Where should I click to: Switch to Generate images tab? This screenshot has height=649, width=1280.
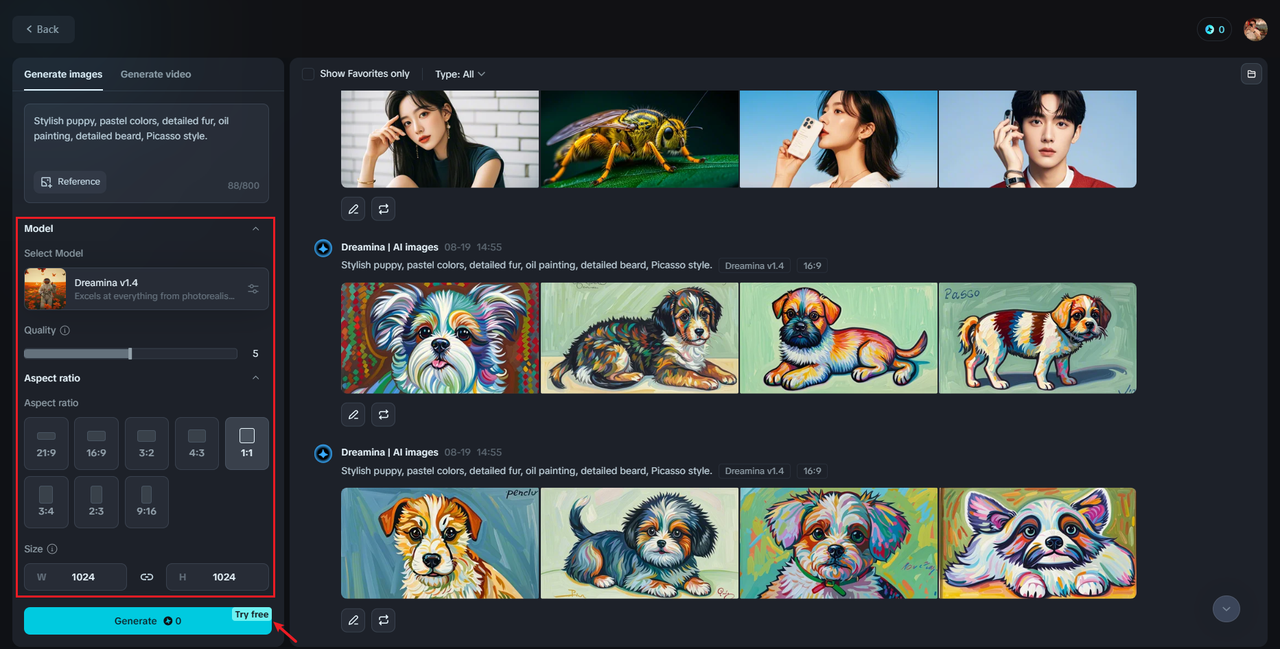63,74
